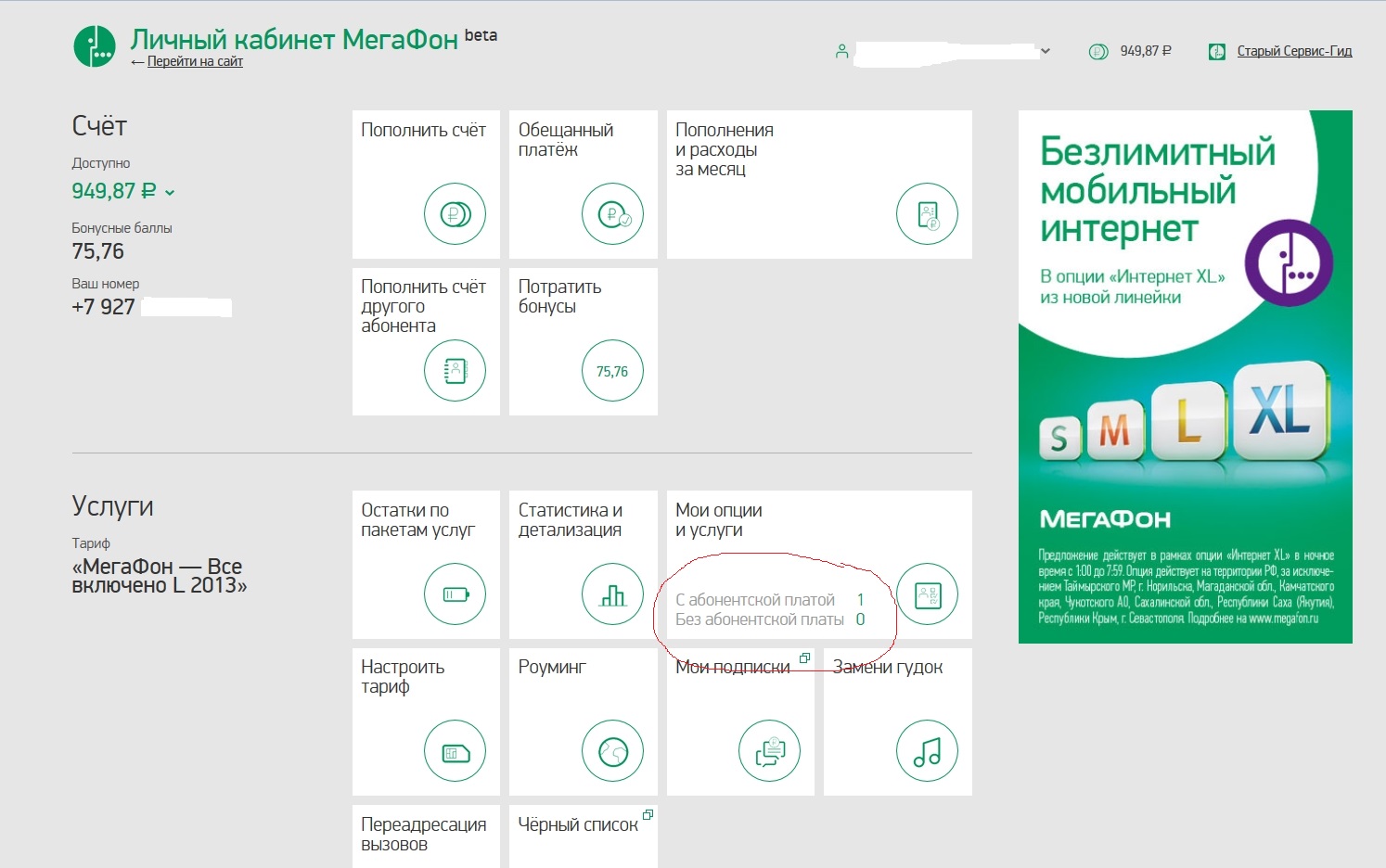Click the С абонентской платой count

[861, 600]
